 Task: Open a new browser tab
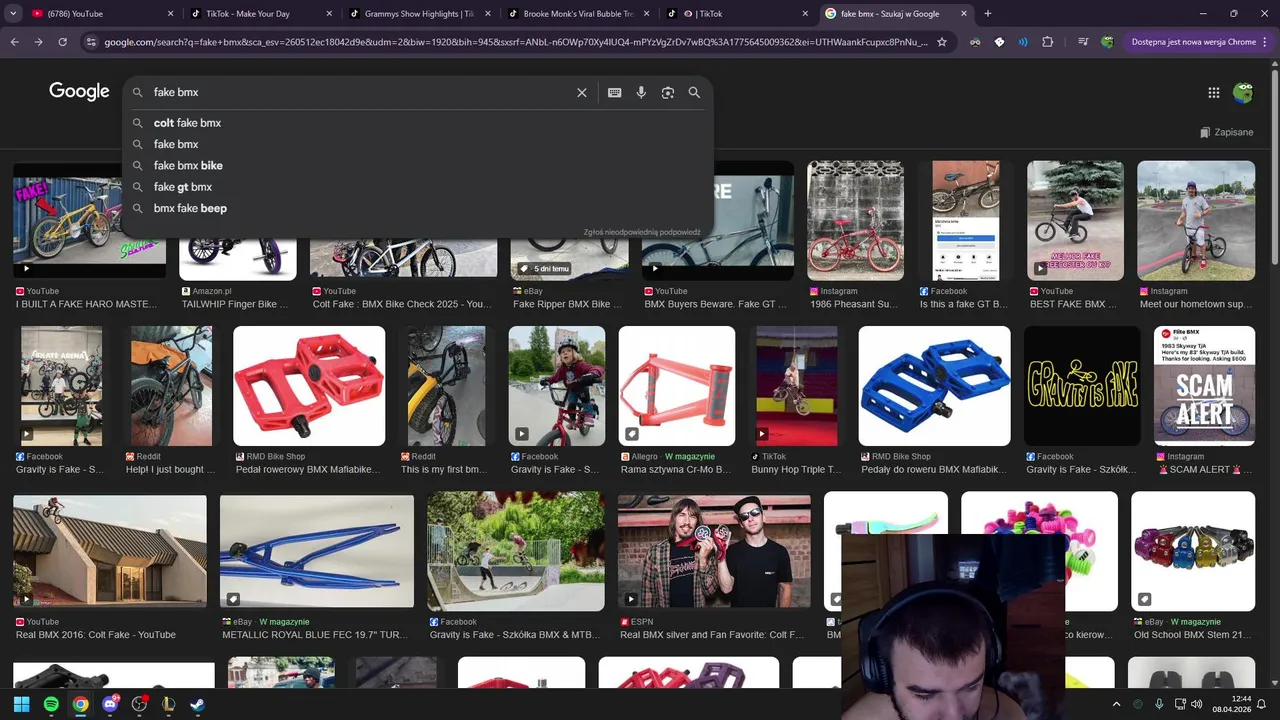988,14
